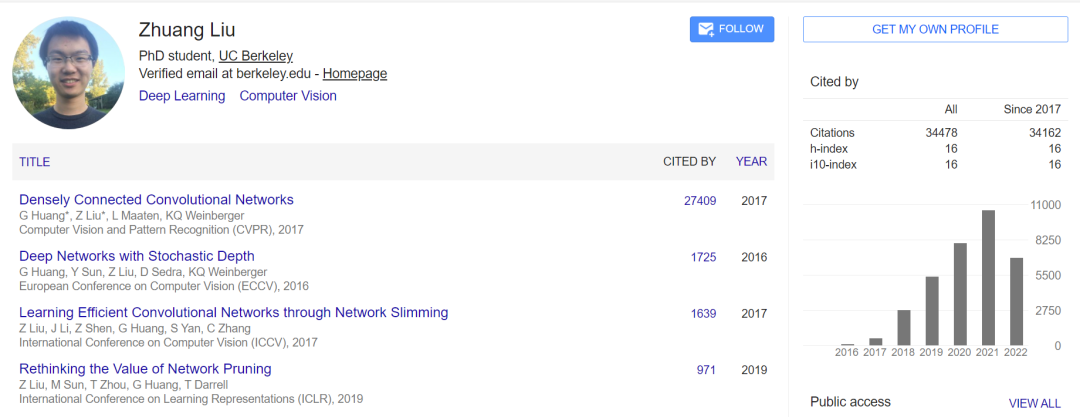Open the UC Berkeley affiliation link
This screenshot has height=417, width=1080.
point(256,56)
